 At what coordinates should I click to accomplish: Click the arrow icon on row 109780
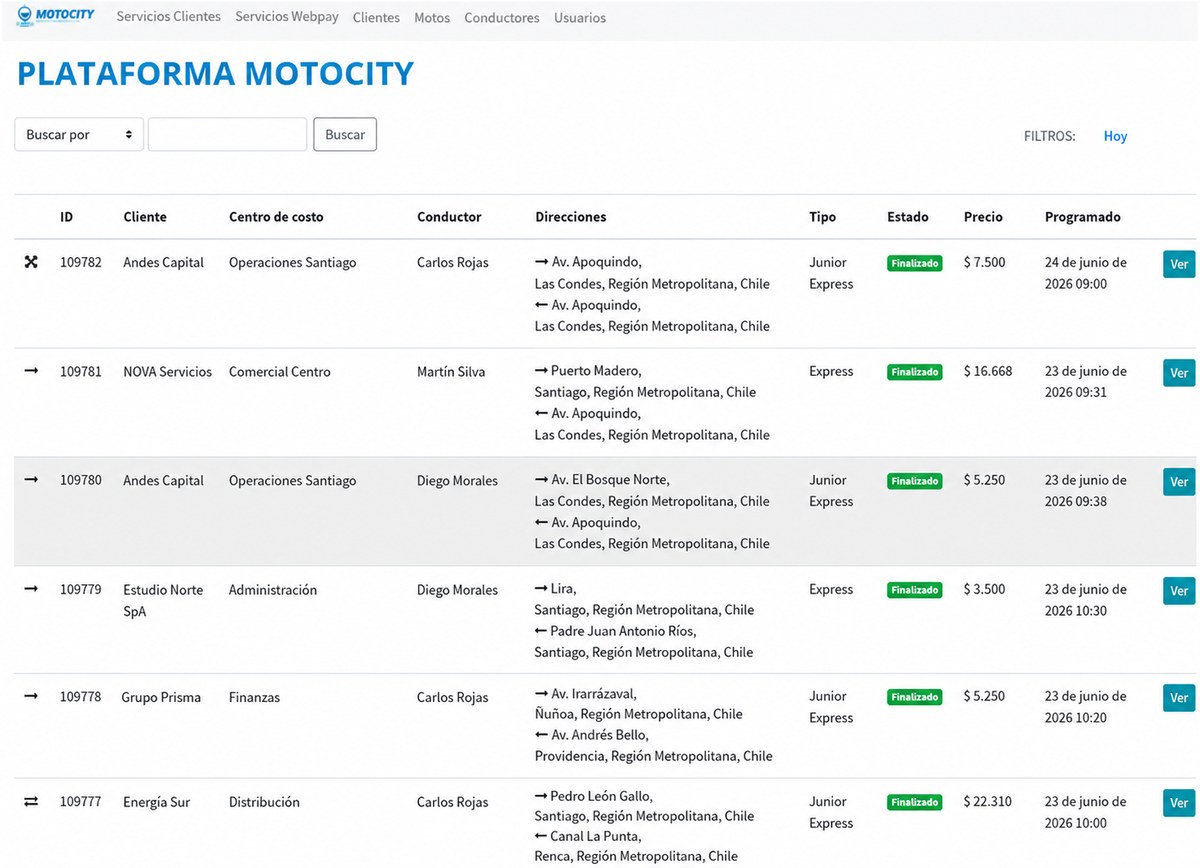tap(31, 480)
